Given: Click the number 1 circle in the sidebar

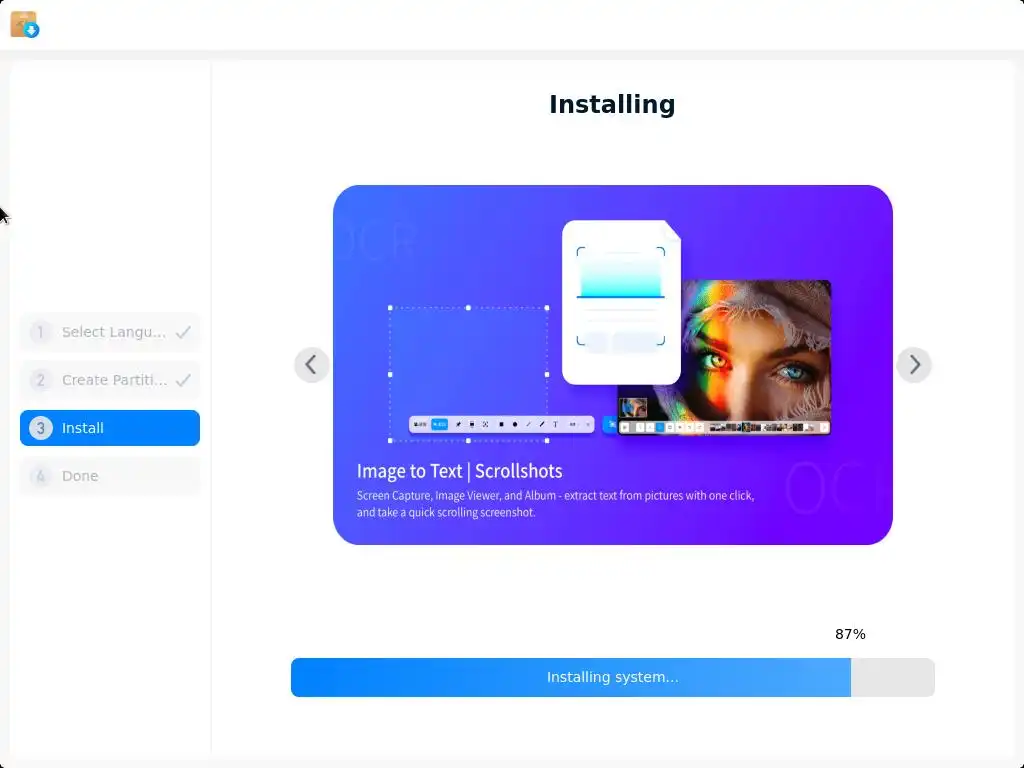Looking at the screenshot, I should (x=40, y=332).
